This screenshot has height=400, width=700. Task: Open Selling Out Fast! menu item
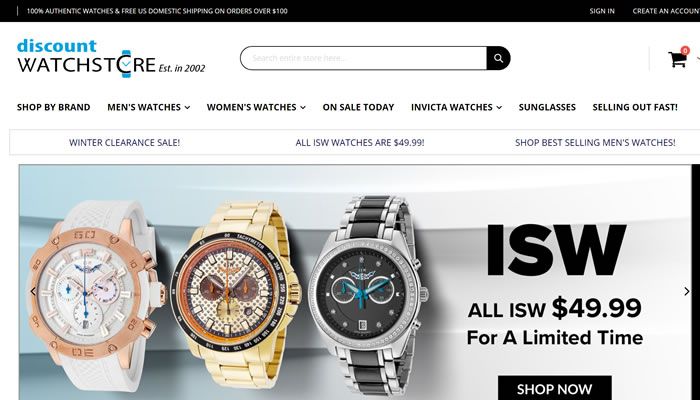click(x=635, y=107)
